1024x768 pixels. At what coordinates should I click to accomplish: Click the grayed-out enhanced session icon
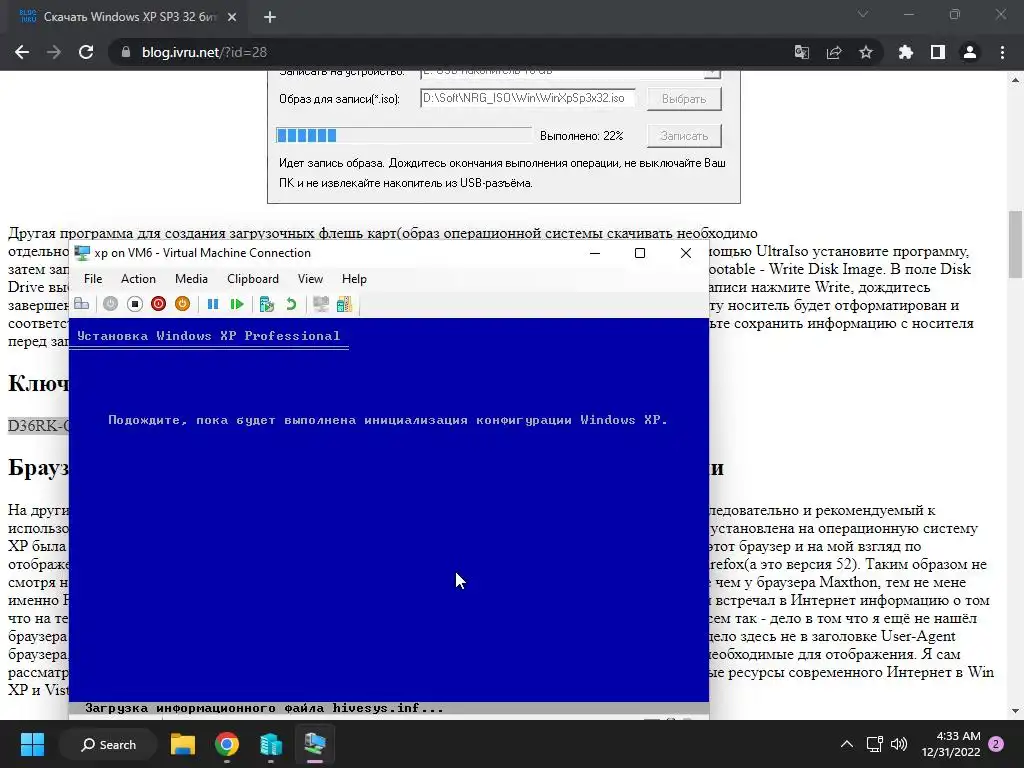point(321,304)
